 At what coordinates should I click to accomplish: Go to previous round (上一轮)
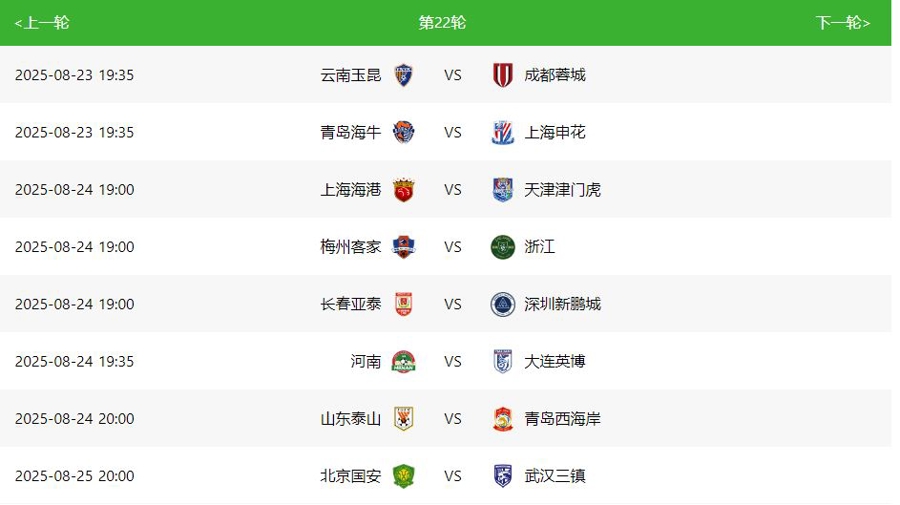tap(42, 23)
